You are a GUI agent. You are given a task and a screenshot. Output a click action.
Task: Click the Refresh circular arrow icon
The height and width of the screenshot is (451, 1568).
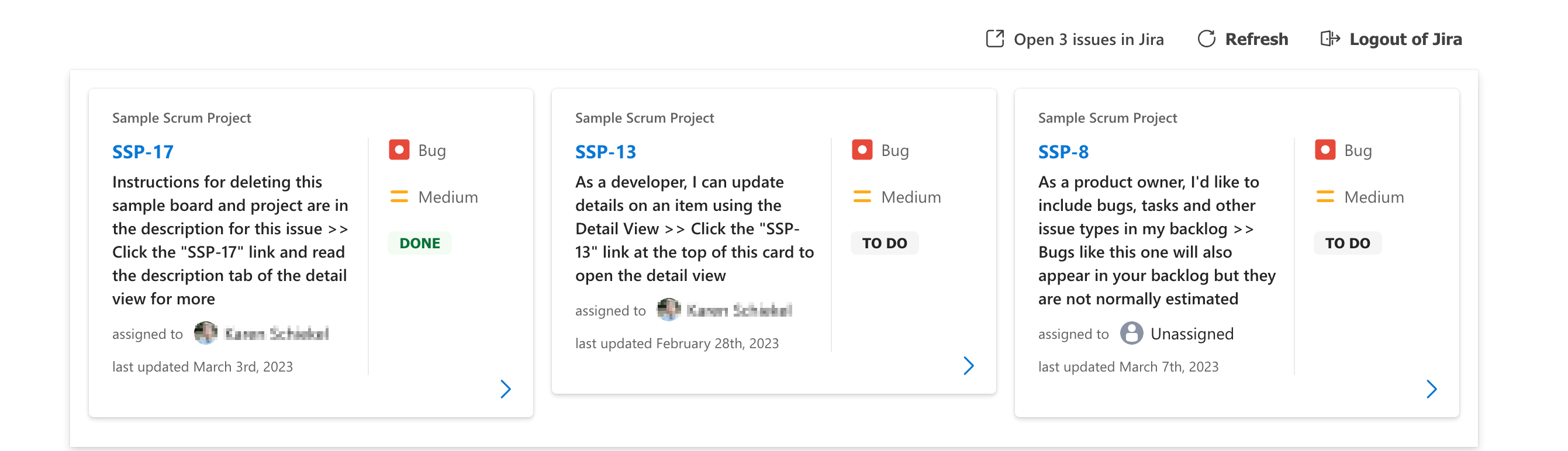(x=1206, y=39)
